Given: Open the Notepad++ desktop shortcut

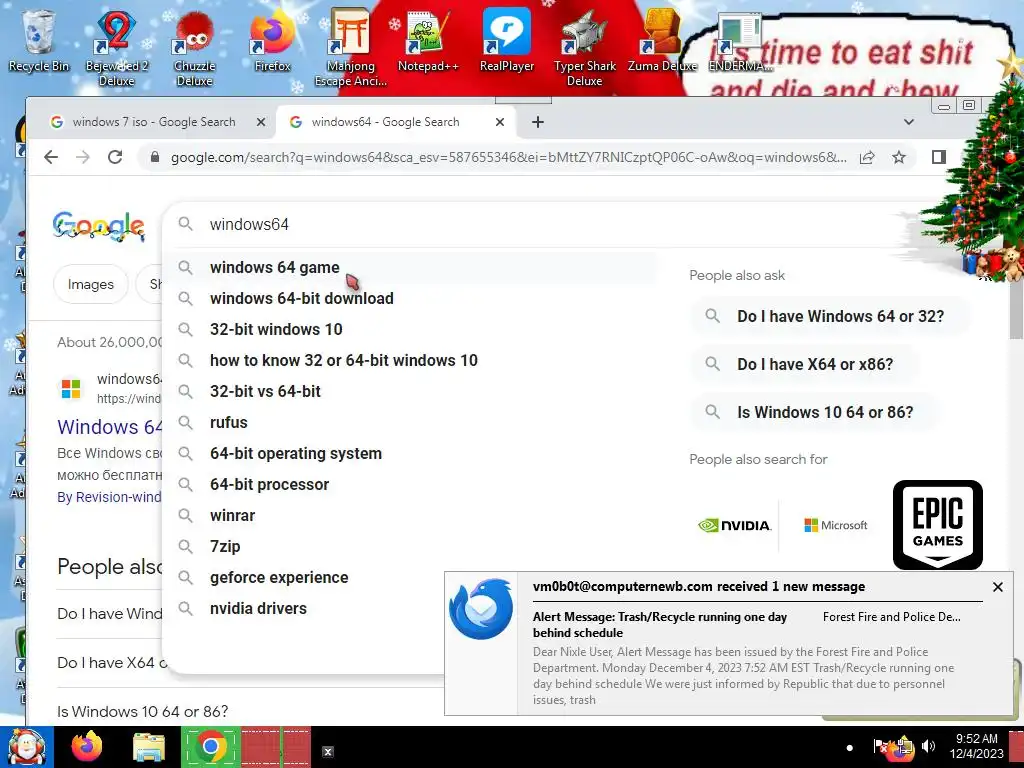Looking at the screenshot, I should tap(428, 40).
